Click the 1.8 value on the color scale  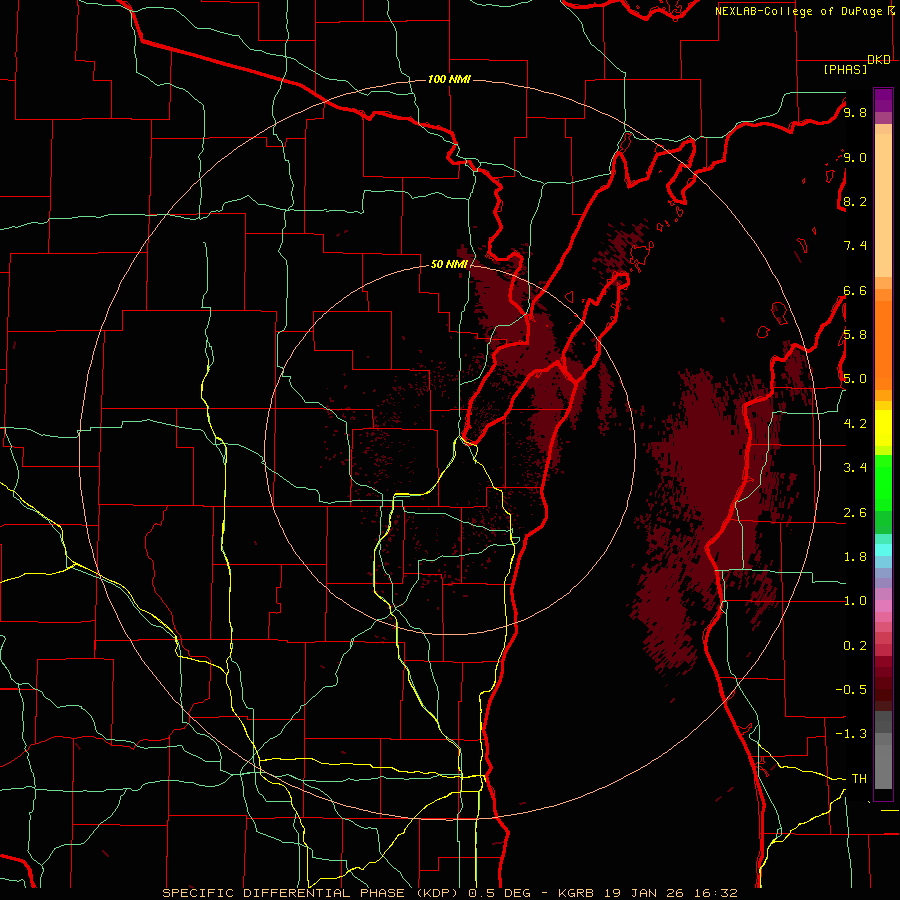click(x=855, y=557)
